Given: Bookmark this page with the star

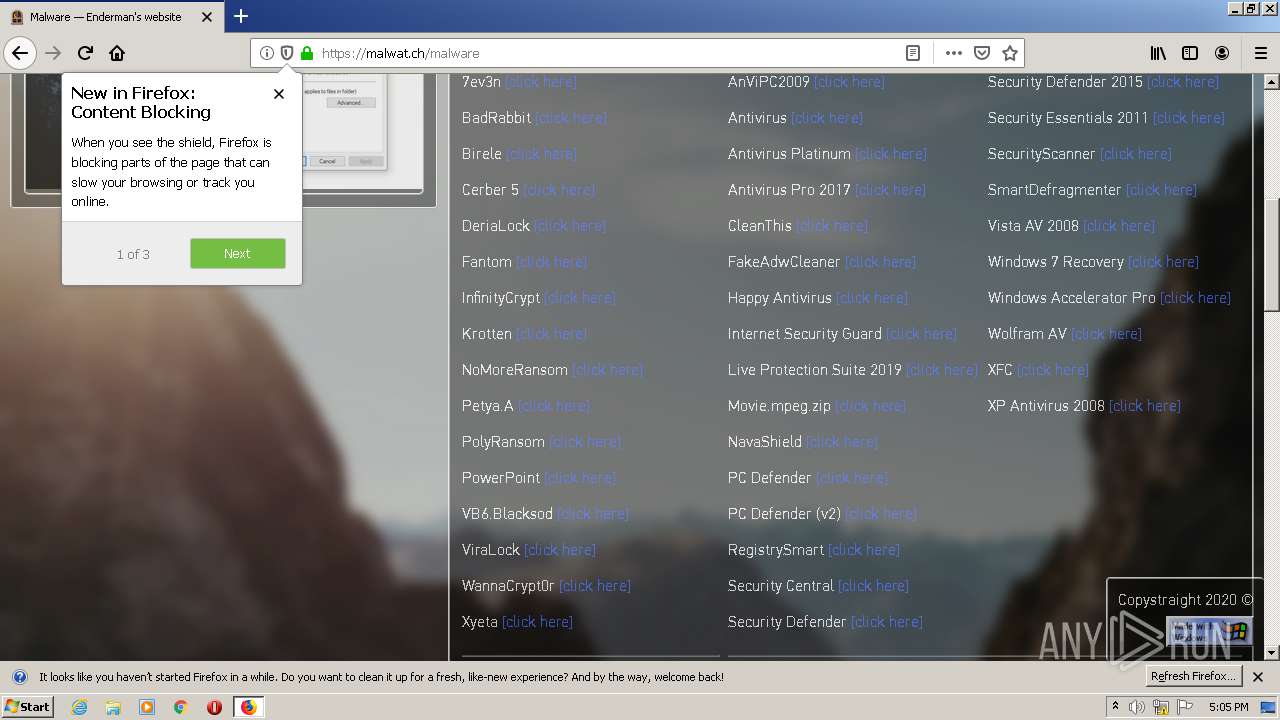Looking at the screenshot, I should [1010, 53].
